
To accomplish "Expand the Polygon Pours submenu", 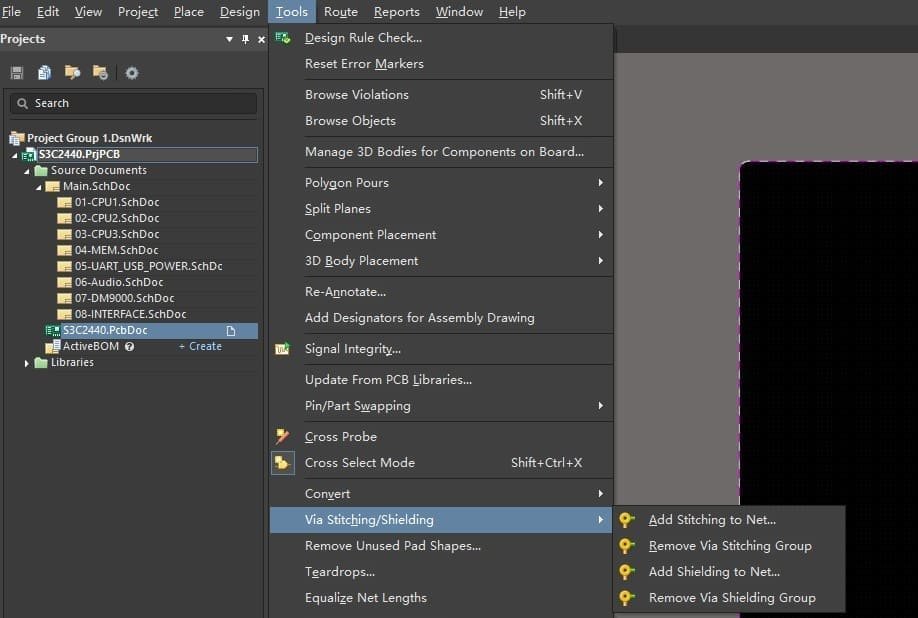I will (x=601, y=183).
